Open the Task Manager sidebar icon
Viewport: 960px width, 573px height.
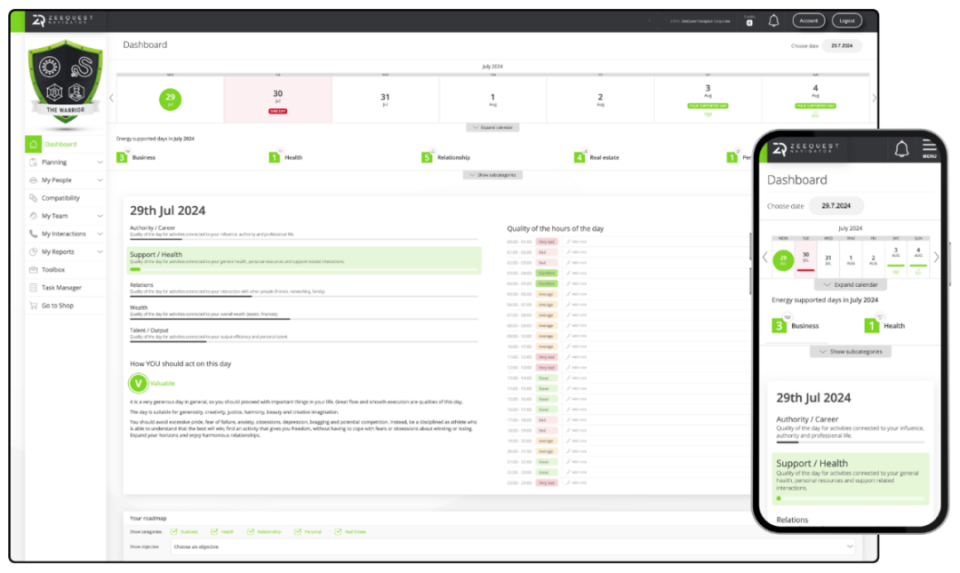tap(33, 288)
